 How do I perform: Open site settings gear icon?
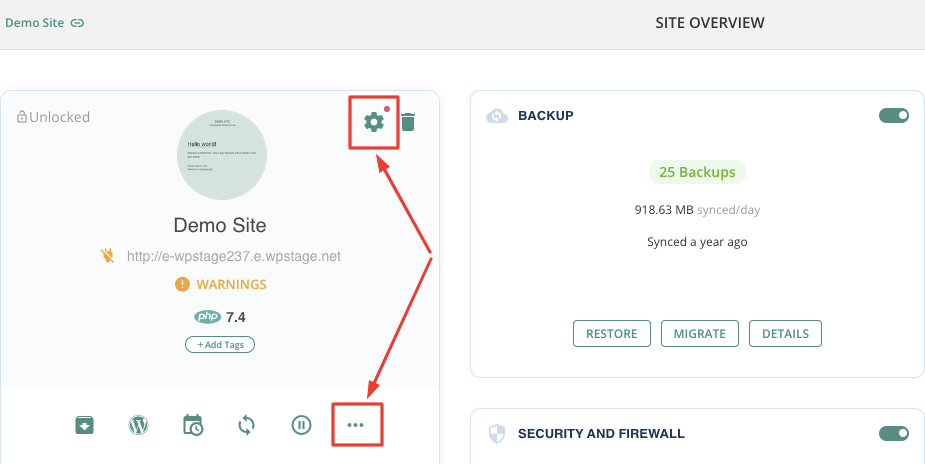[x=373, y=122]
